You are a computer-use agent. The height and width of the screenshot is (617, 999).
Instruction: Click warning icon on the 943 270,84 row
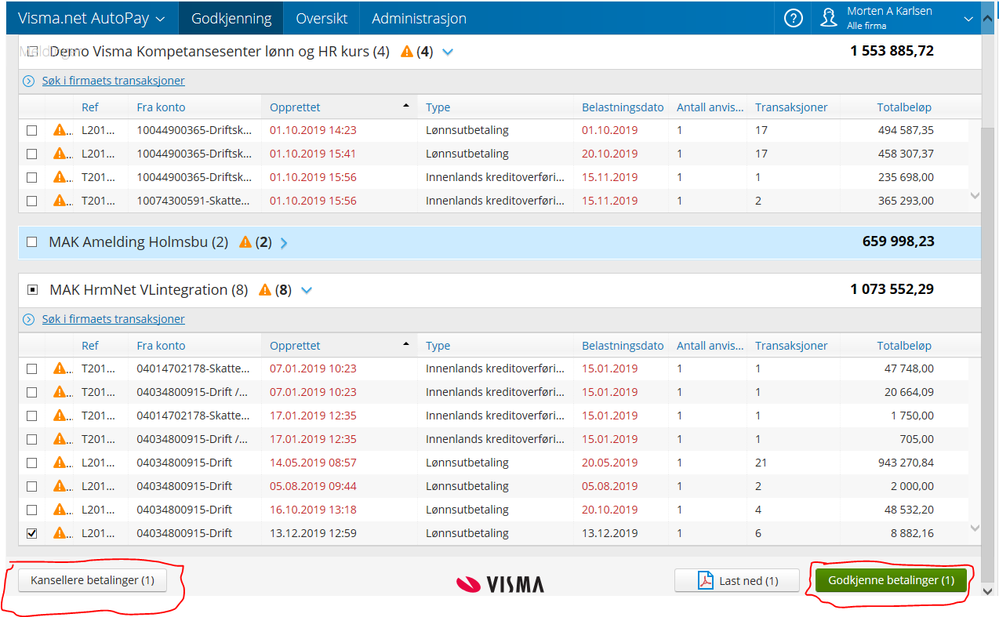click(60, 463)
